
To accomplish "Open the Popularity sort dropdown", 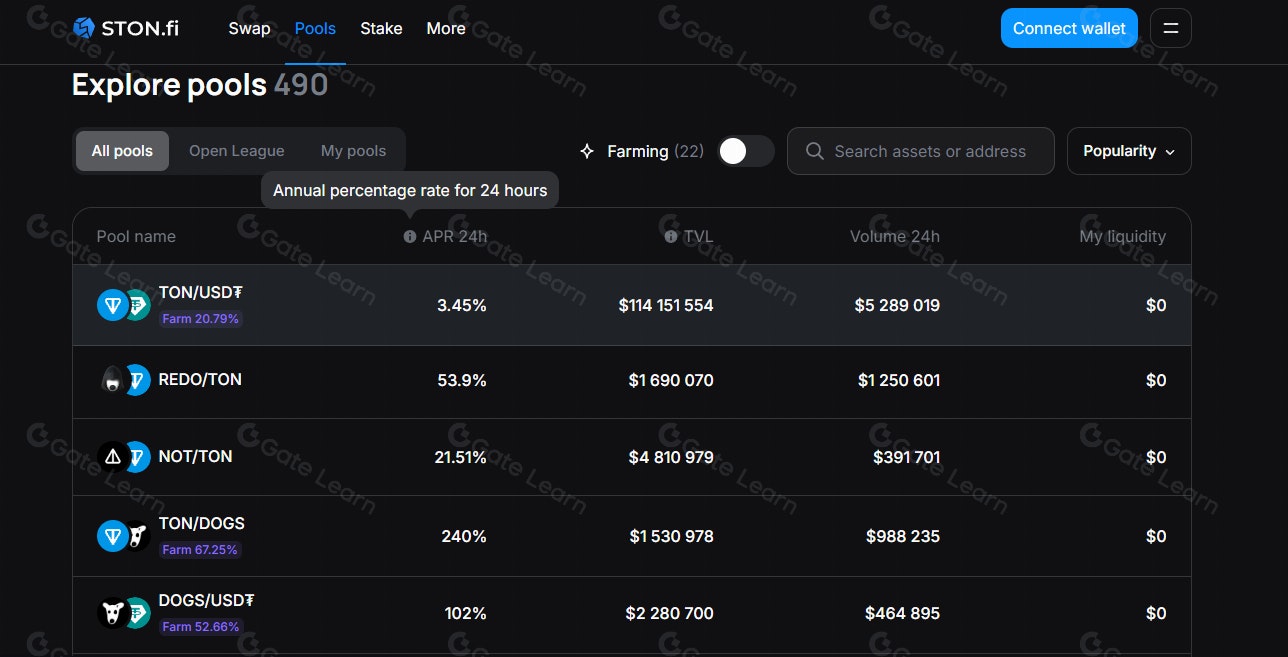I will point(1128,151).
